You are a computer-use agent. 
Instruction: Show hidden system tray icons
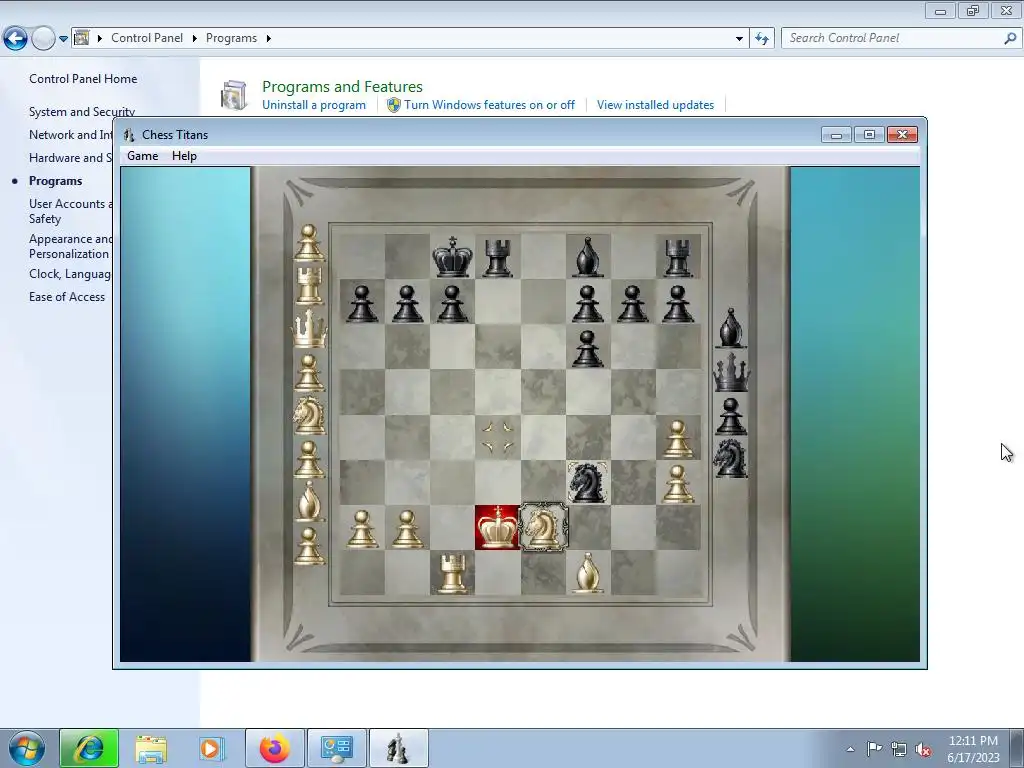point(850,749)
